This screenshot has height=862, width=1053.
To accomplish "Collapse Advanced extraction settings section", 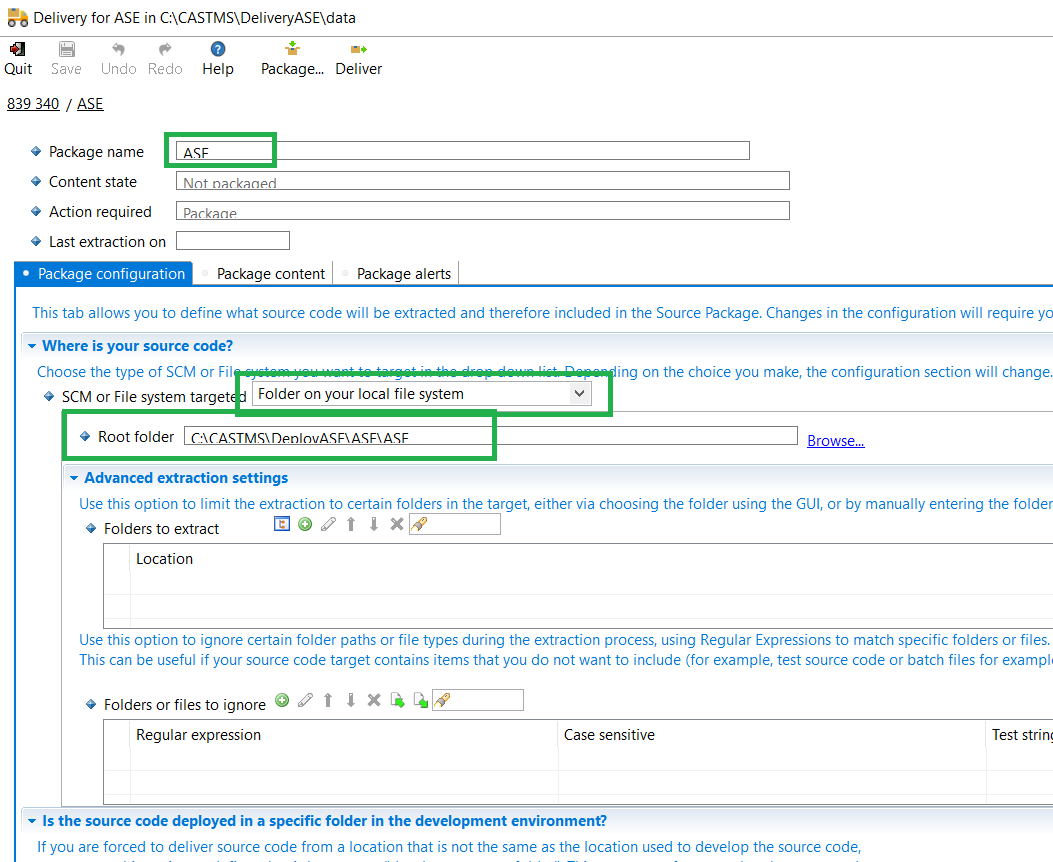I will (x=72, y=478).
